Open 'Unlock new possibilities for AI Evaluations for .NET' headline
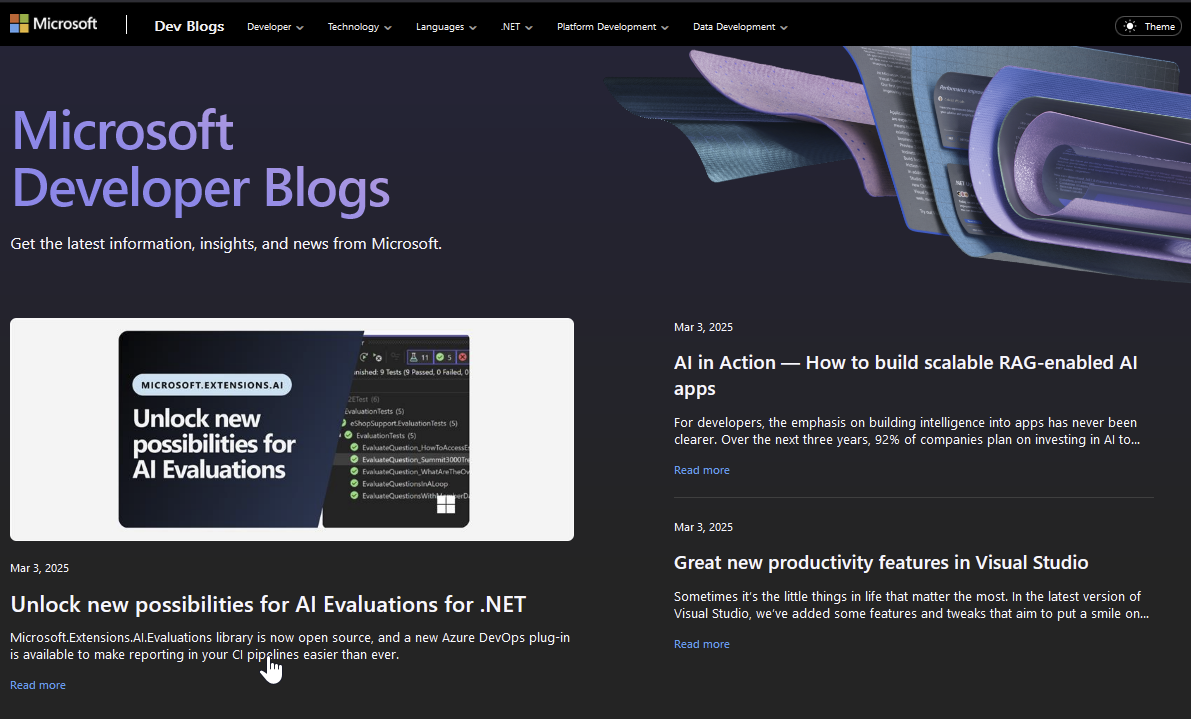1191x719 pixels. point(268,604)
